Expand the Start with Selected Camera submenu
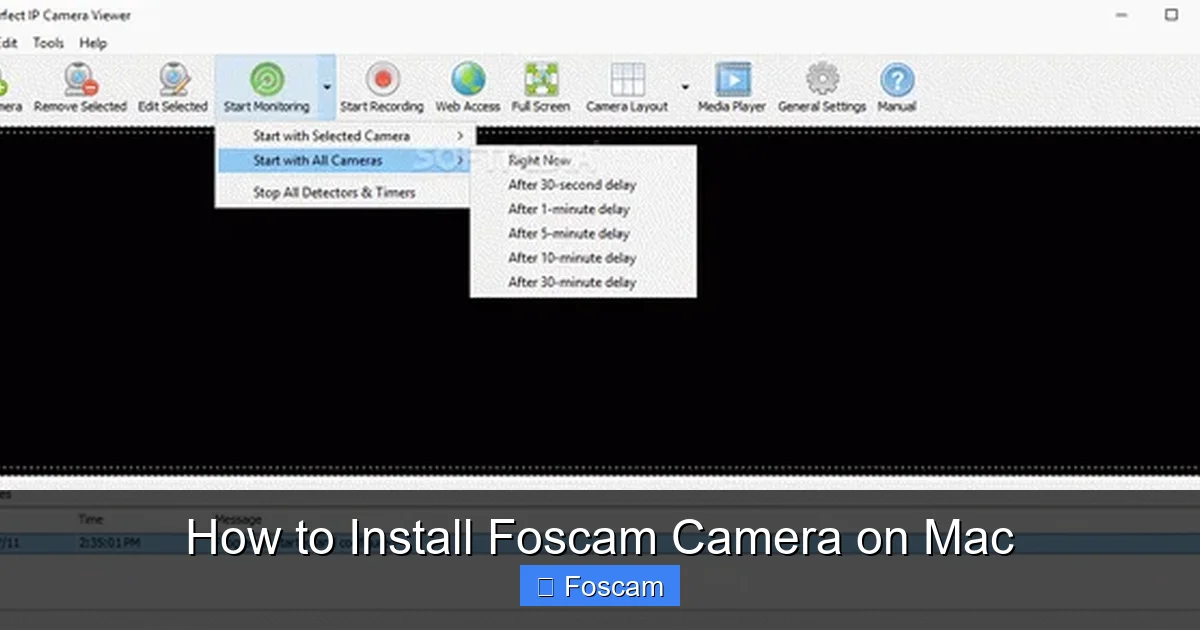Viewport: 1200px width, 630px height. [332, 135]
